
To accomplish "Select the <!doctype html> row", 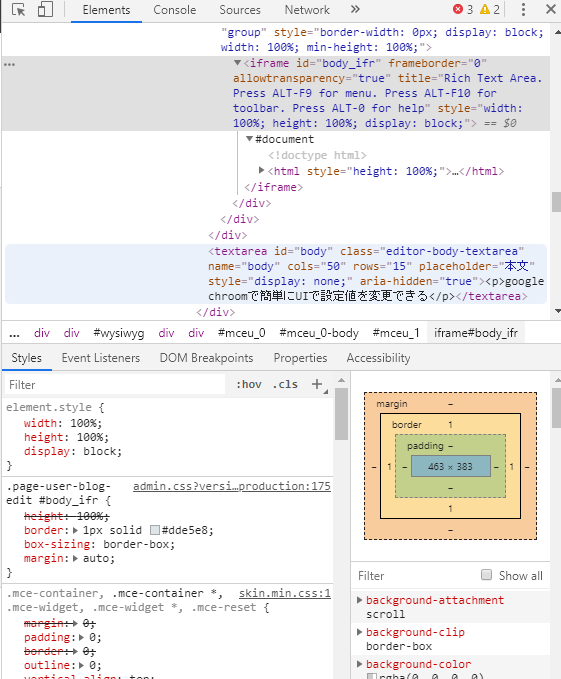I will click(x=317, y=155).
